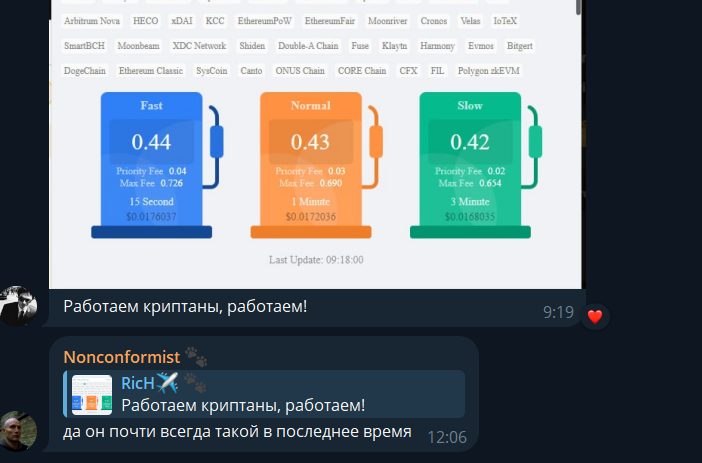
Task: Click the $0.0176037 Fast price
Action: (x=151, y=217)
